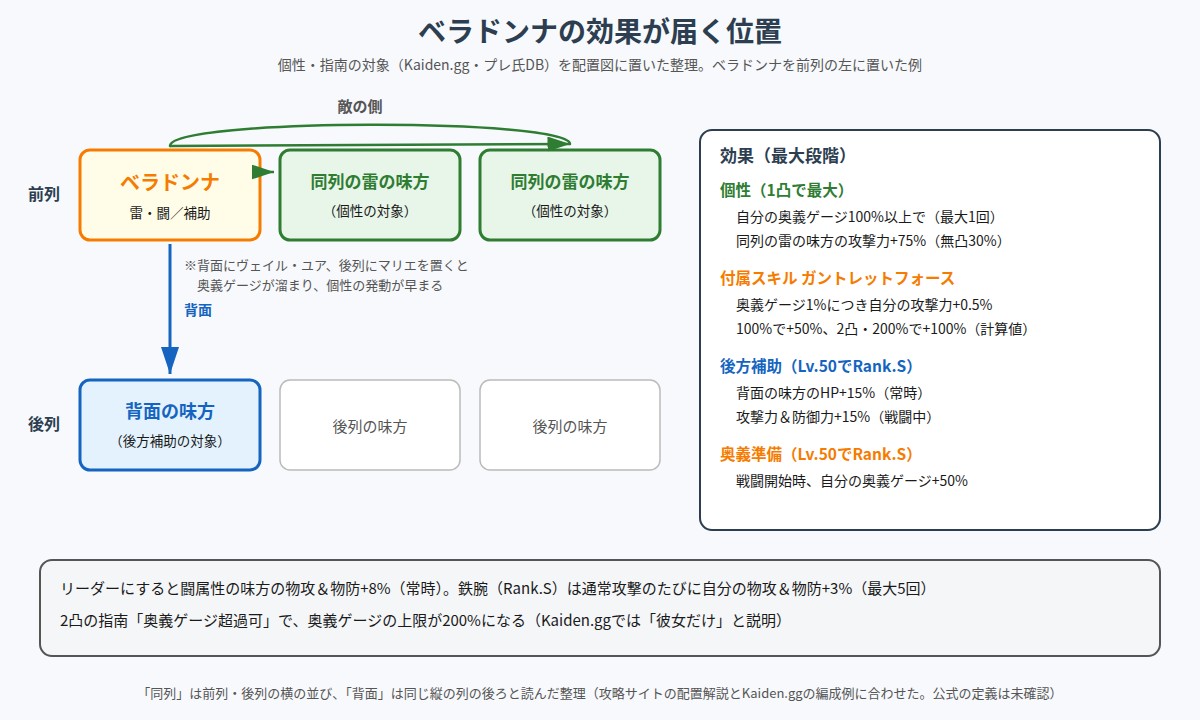Click the 奥義ゲージ1%につき line
The width and height of the screenshot is (1200, 720).
(864, 304)
